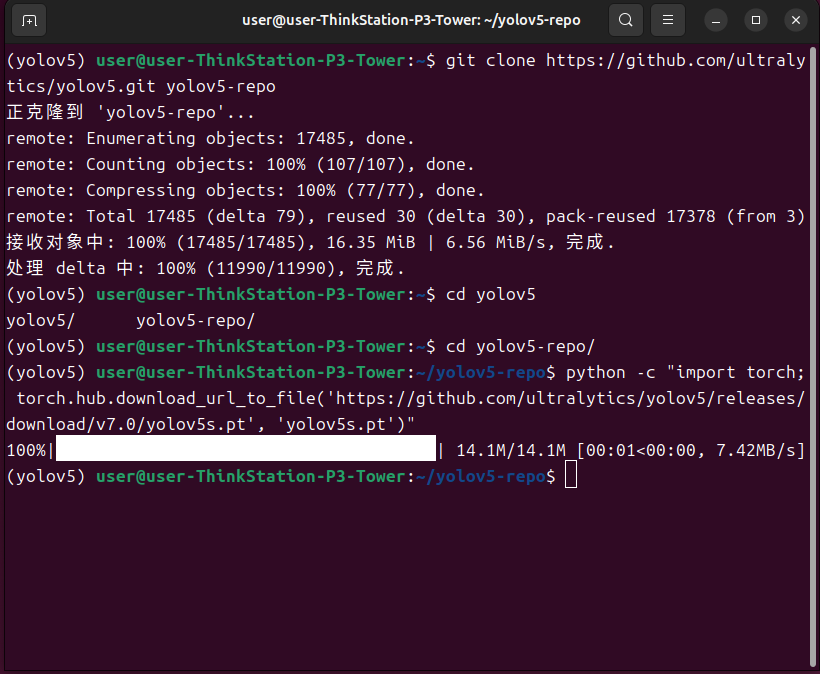Click the text 'git clone' in first command
This screenshot has height=674, width=820.
click(490, 61)
